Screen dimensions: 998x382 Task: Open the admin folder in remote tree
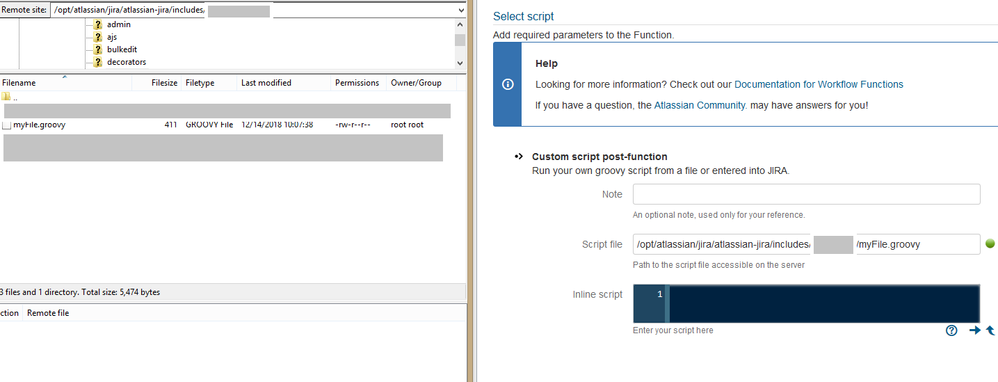coord(118,24)
